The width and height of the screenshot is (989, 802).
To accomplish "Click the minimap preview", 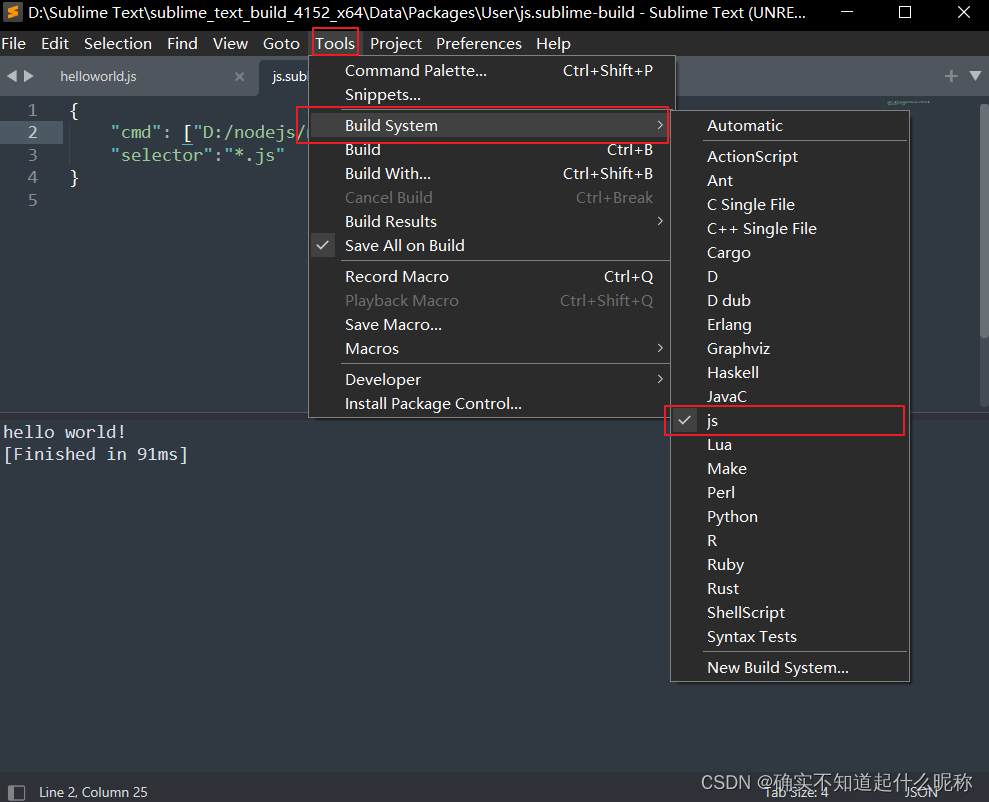I will pyautogui.click(x=908, y=102).
